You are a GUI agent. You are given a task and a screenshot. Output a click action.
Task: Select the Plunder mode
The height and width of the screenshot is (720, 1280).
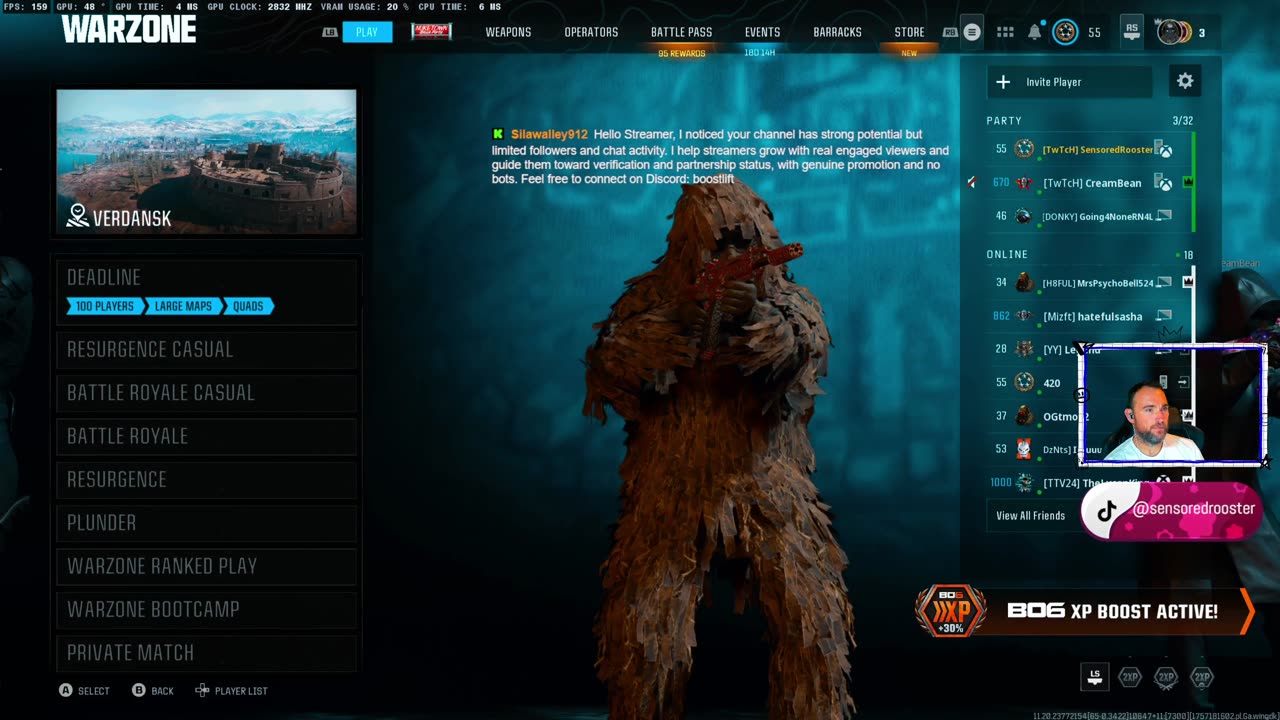(x=206, y=522)
